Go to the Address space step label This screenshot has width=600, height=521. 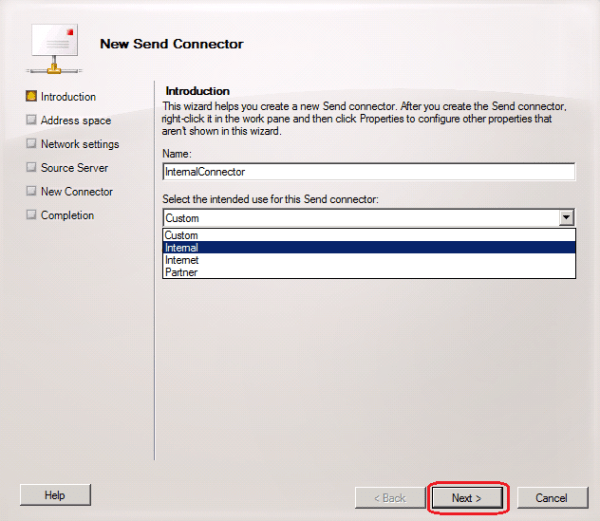click(x=75, y=120)
